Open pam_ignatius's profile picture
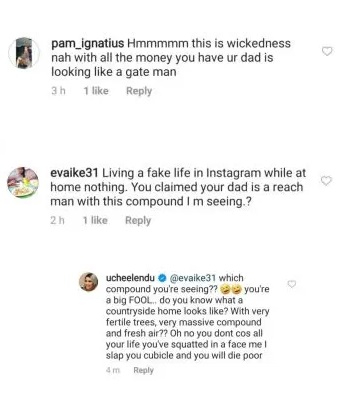 [x=24, y=53]
